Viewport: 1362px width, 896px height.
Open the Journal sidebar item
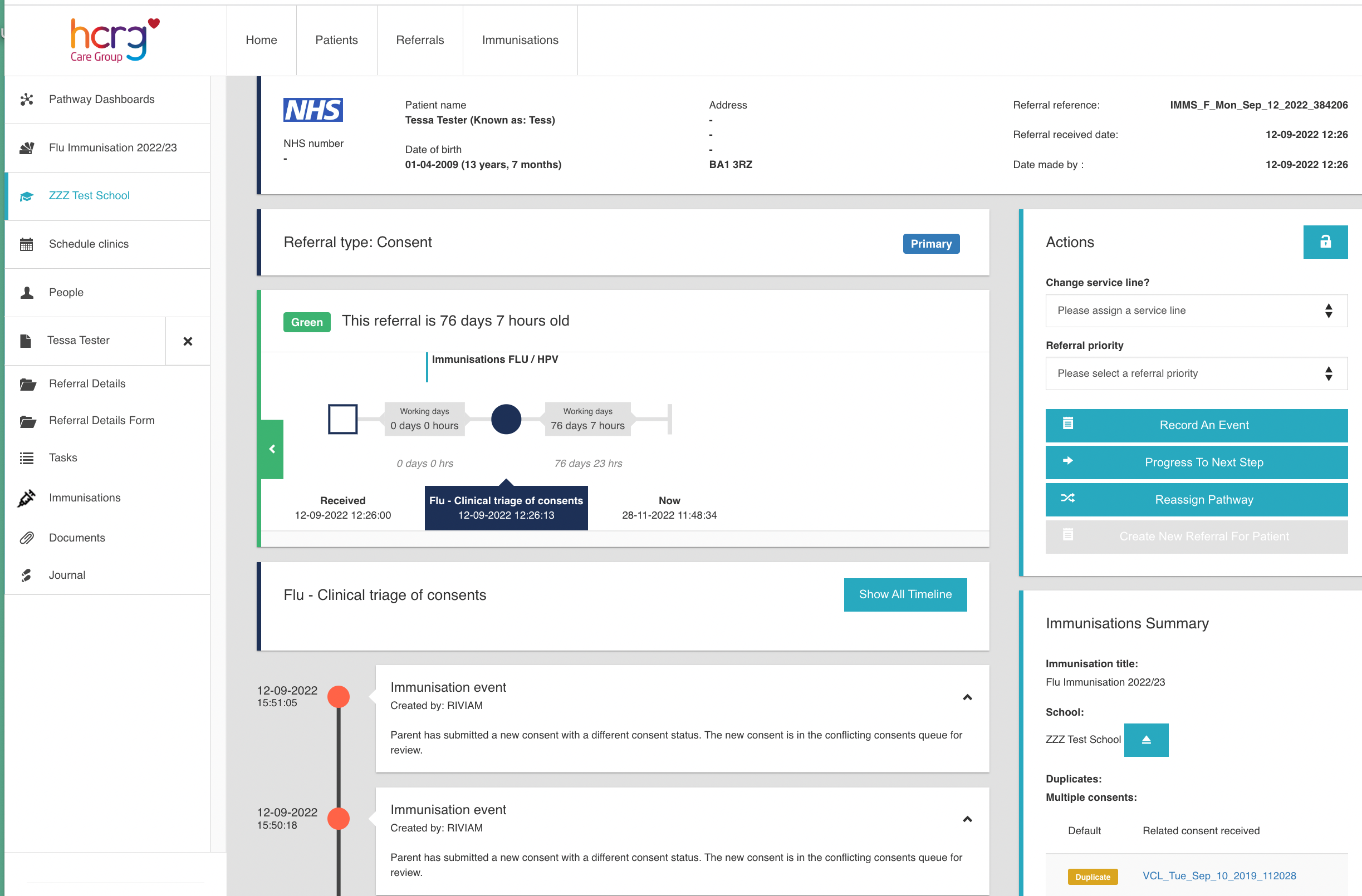pos(67,575)
